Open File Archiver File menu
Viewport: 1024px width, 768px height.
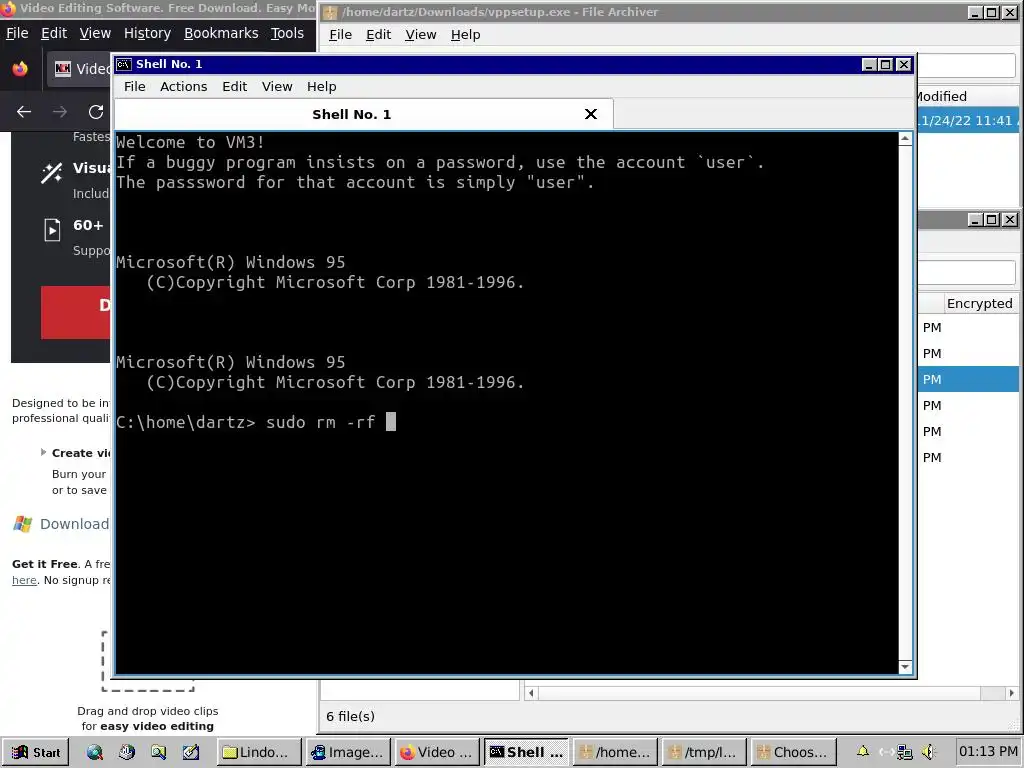pyautogui.click(x=340, y=35)
